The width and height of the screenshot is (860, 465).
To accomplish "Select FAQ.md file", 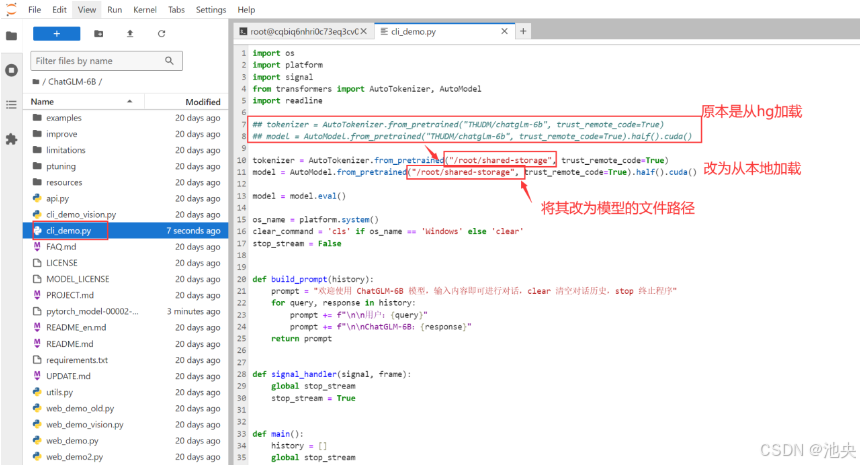I will [126, 247].
